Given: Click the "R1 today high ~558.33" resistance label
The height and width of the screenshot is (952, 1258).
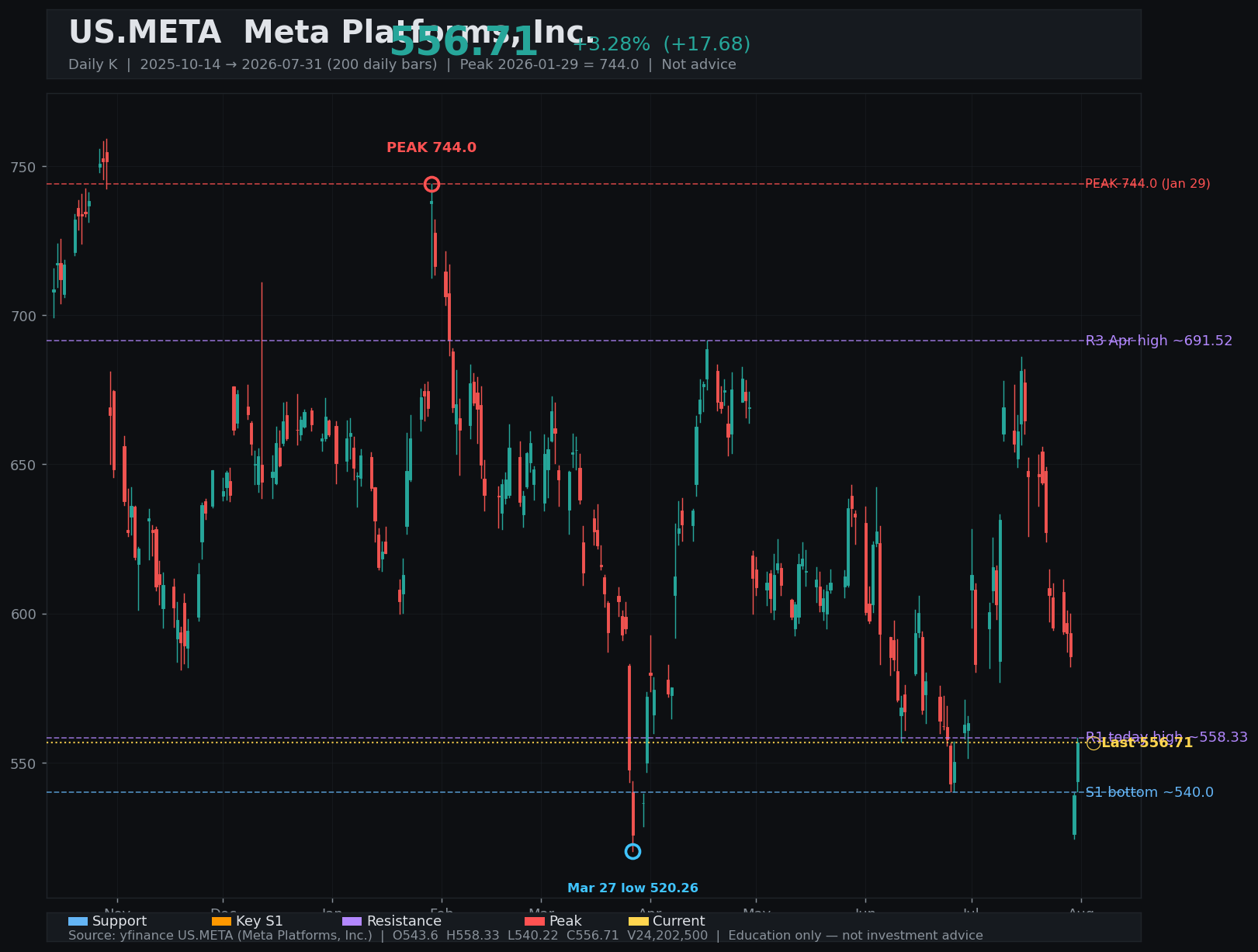Looking at the screenshot, I should pos(1166,737).
